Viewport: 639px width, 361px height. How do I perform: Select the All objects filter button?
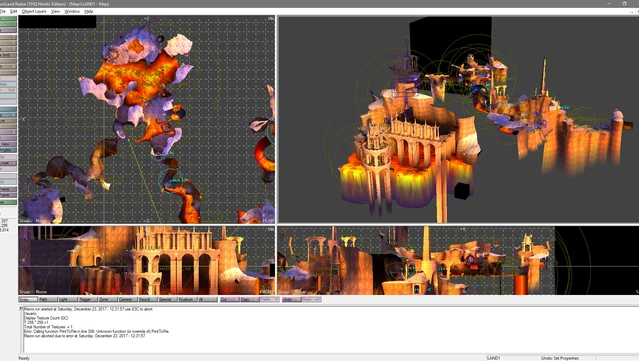coord(208,299)
